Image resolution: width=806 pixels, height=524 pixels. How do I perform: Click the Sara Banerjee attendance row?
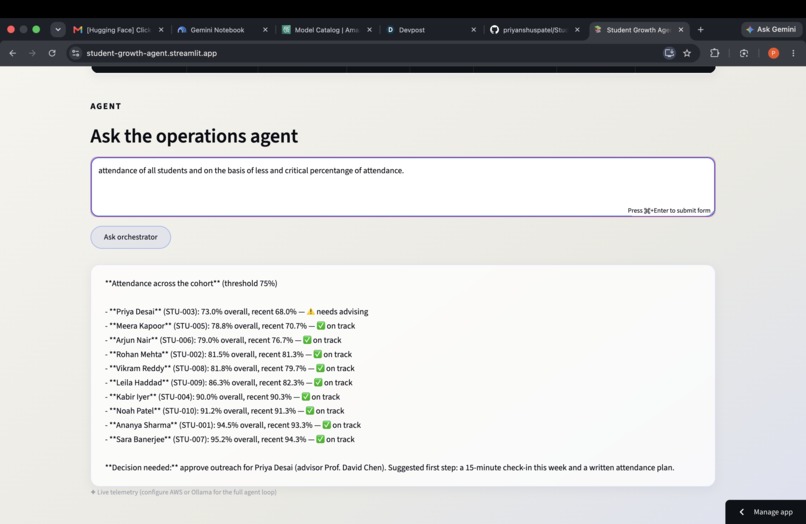230,439
